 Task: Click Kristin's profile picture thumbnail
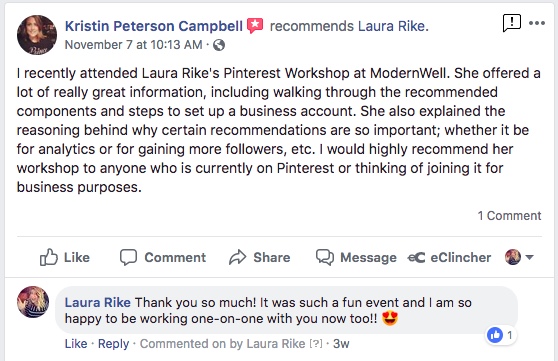click(37, 35)
